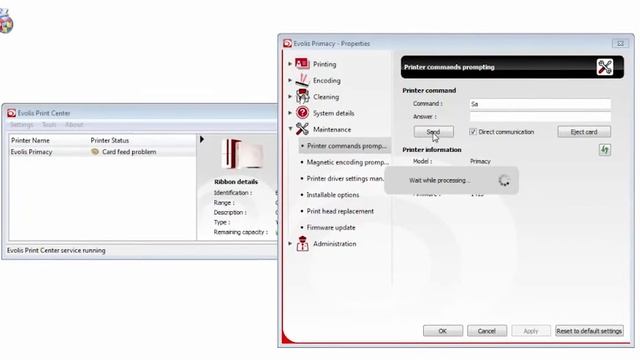
Task: Click the System details icon
Action: (302, 113)
